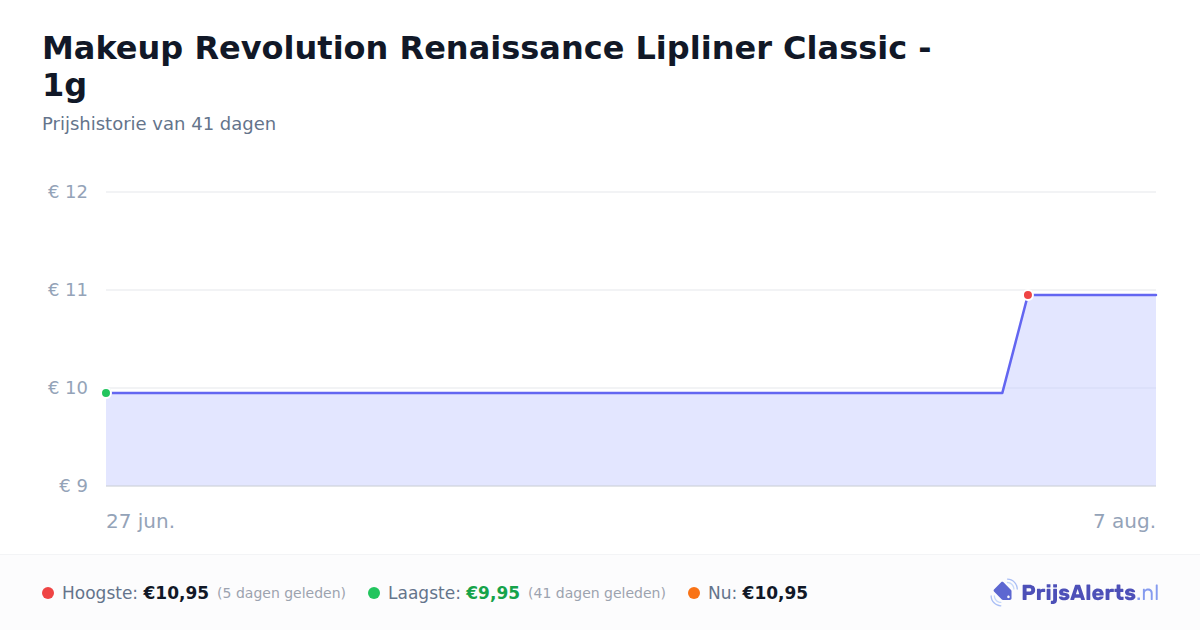Click the green Laagste legend dot

(x=374, y=593)
